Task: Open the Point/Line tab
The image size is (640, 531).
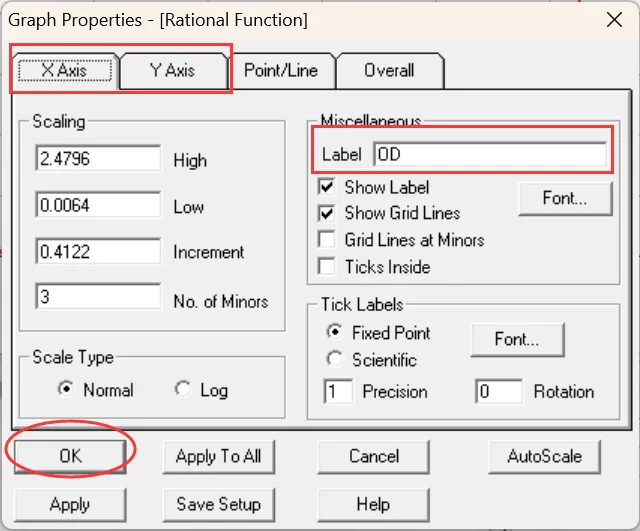Action: click(280, 71)
